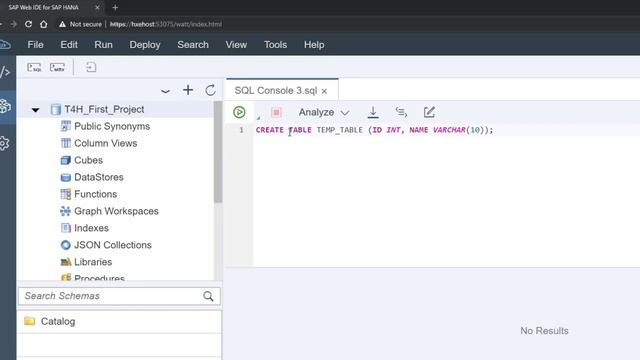Open the View menu
The width and height of the screenshot is (640, 360).
[x=236, y=45]
